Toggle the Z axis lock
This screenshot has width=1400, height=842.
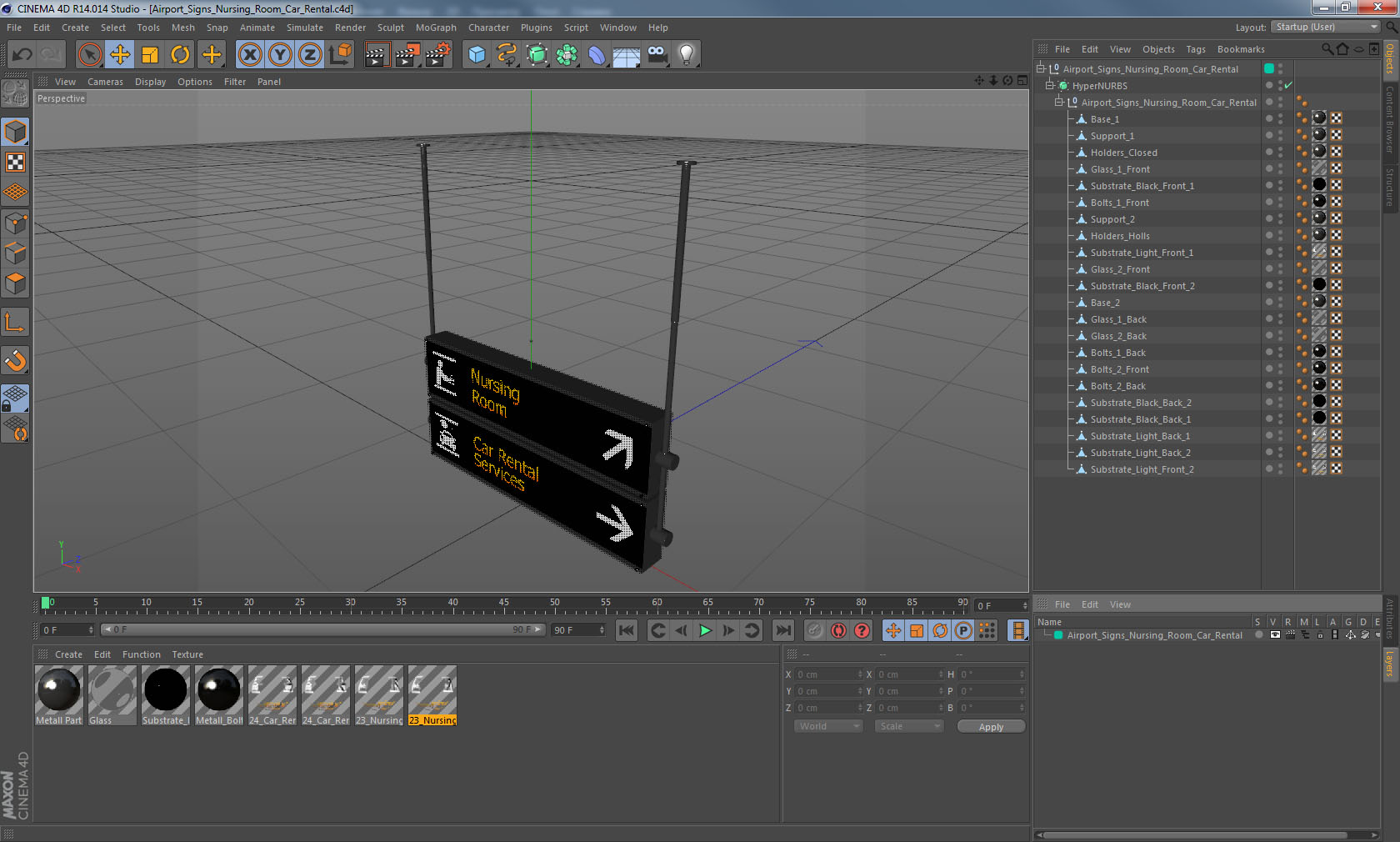pos(310,55)
